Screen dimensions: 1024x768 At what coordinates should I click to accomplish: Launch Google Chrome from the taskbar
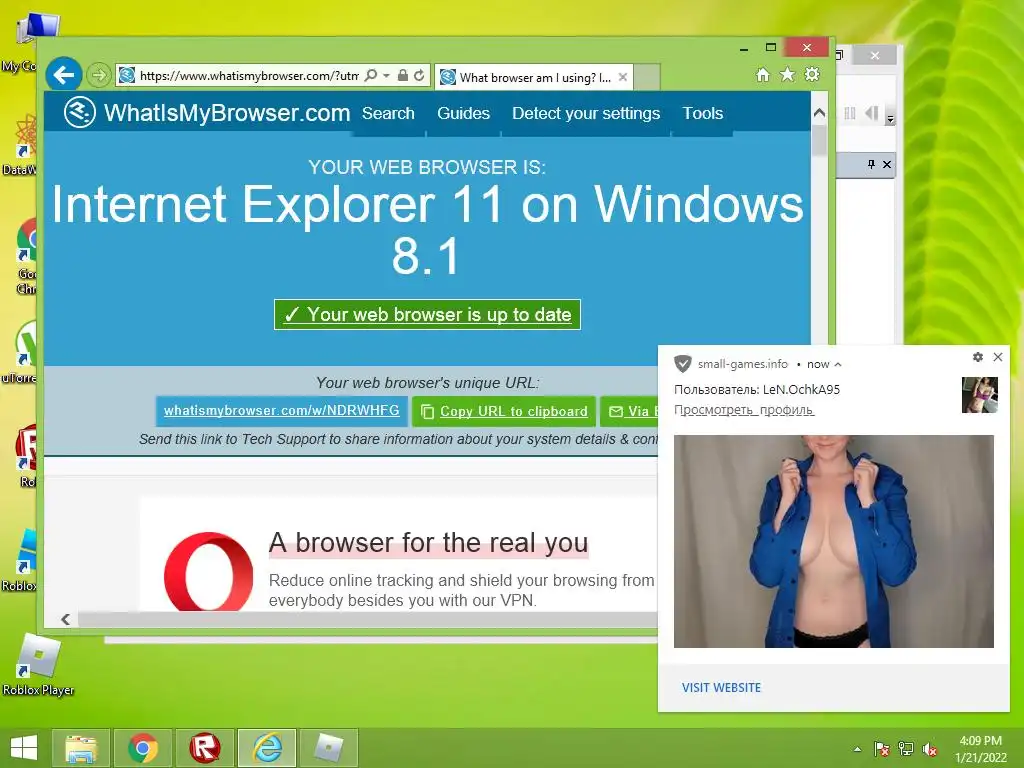pyautogui.click(x=143, y=748)
